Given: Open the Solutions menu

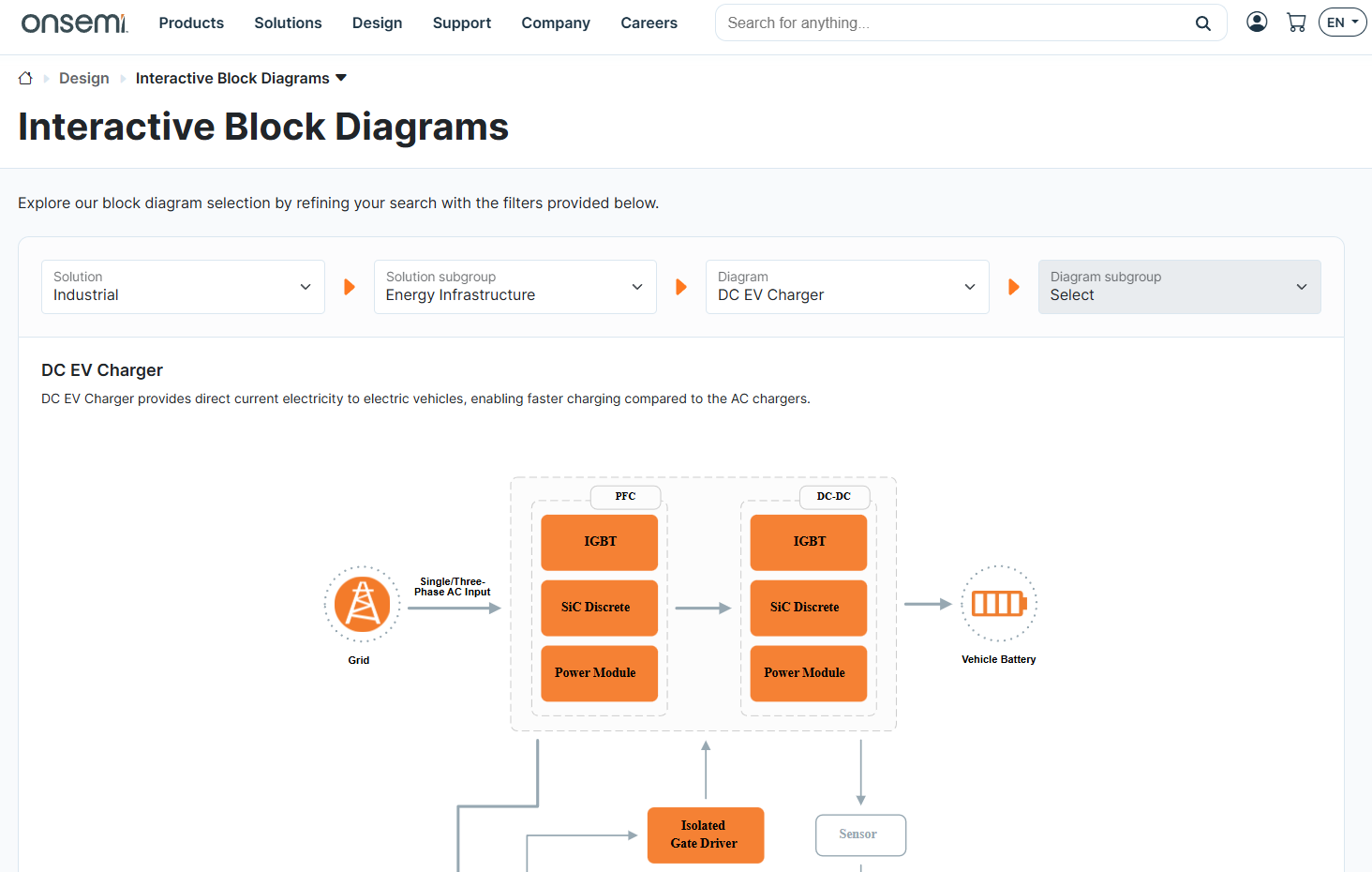Looking at the screenshot, I should pyautogui.click(x=288, y=23).
